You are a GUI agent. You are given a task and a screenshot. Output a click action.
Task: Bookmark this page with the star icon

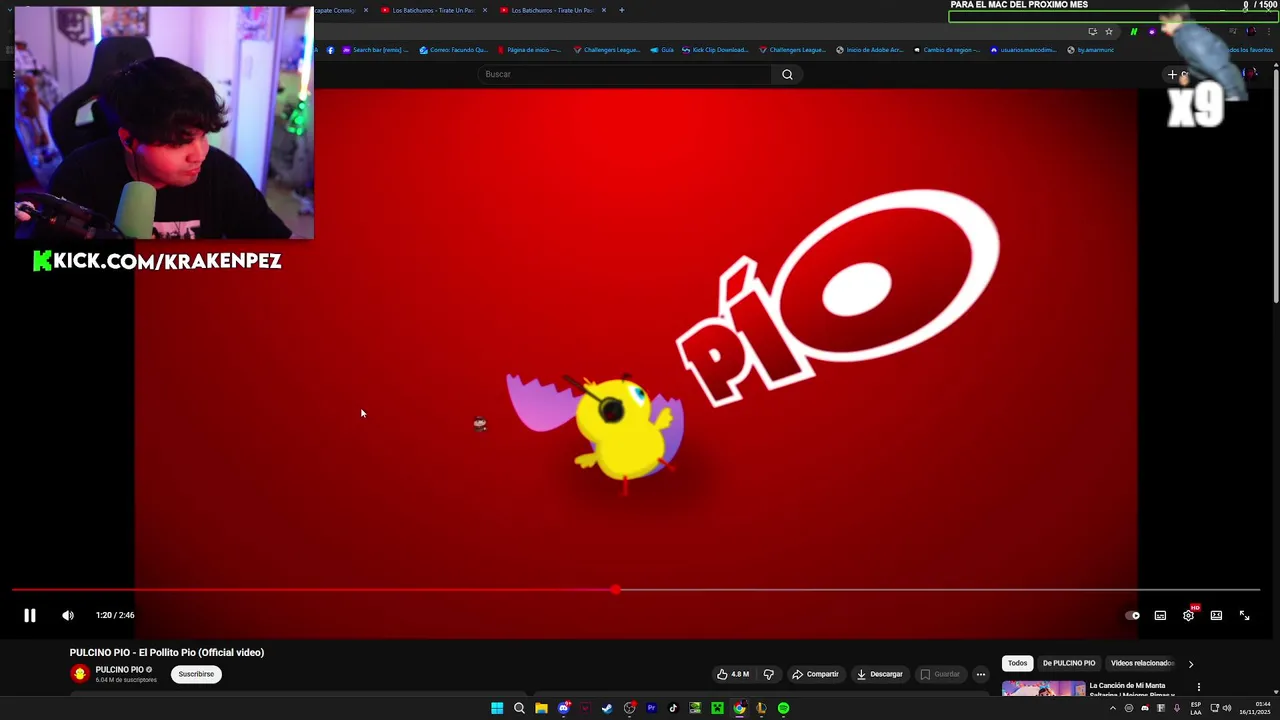1109,32
